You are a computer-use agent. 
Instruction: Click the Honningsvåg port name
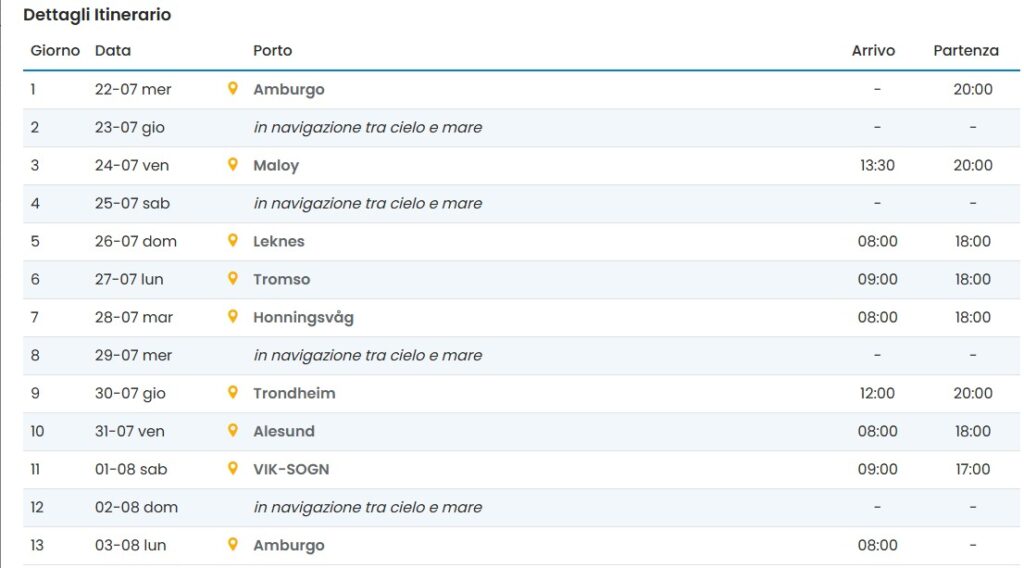point(303,318)
